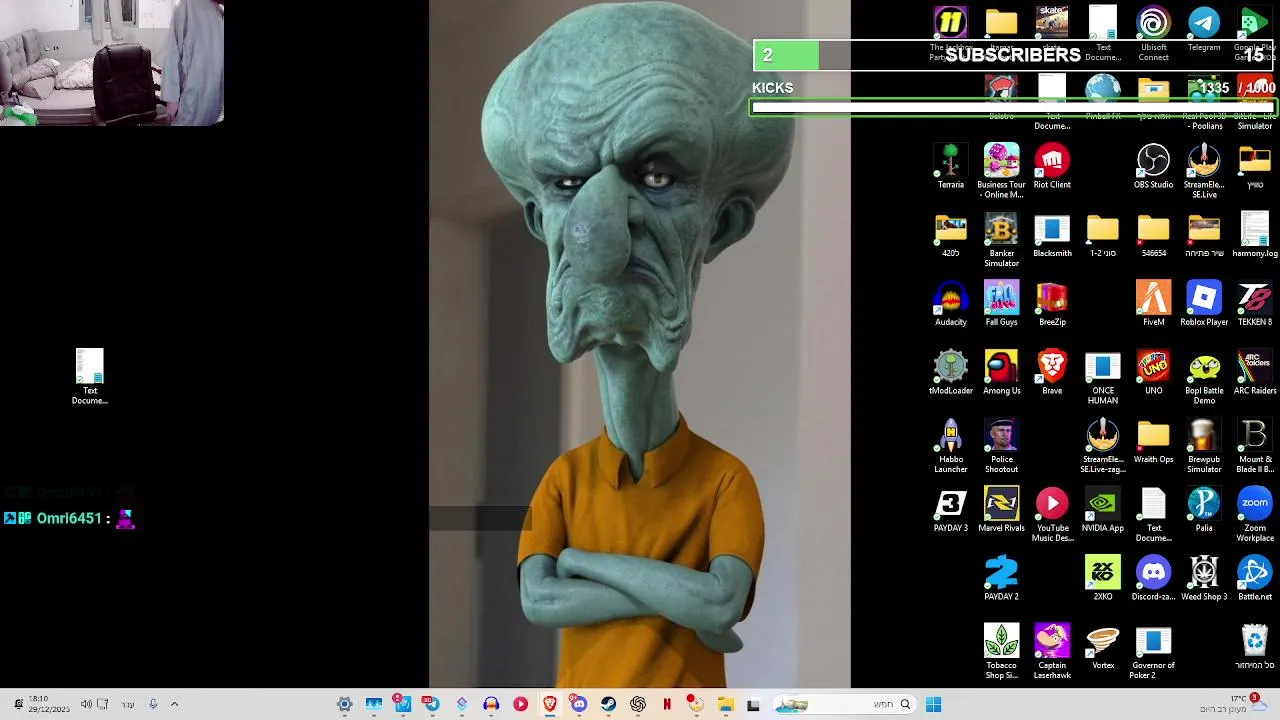This screenshot has width=1280, height=720.
Task: Open Mount & Blade II desktop icon
Action: click(1254, 447)
